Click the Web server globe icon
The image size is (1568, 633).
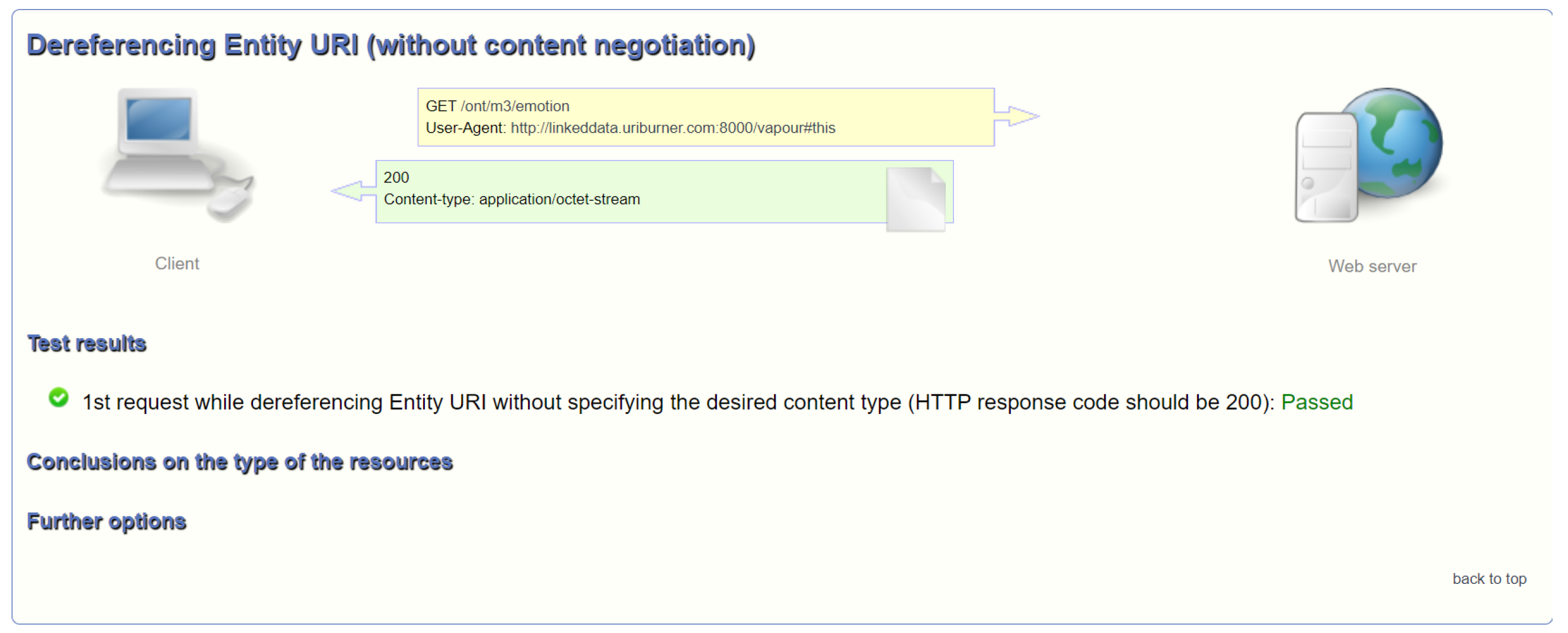[x=1369, y=155]
